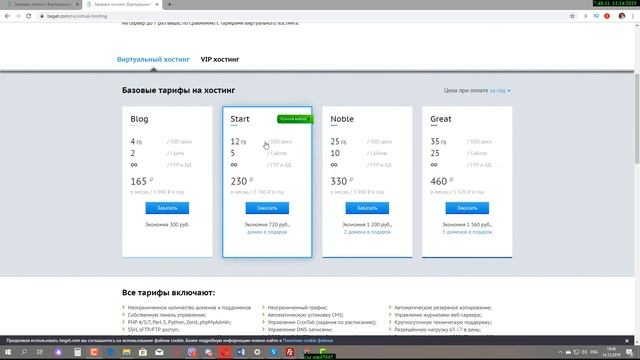Click the 230 ₽ price on Start plan
640x360 pixels.
tap(242, 181)
